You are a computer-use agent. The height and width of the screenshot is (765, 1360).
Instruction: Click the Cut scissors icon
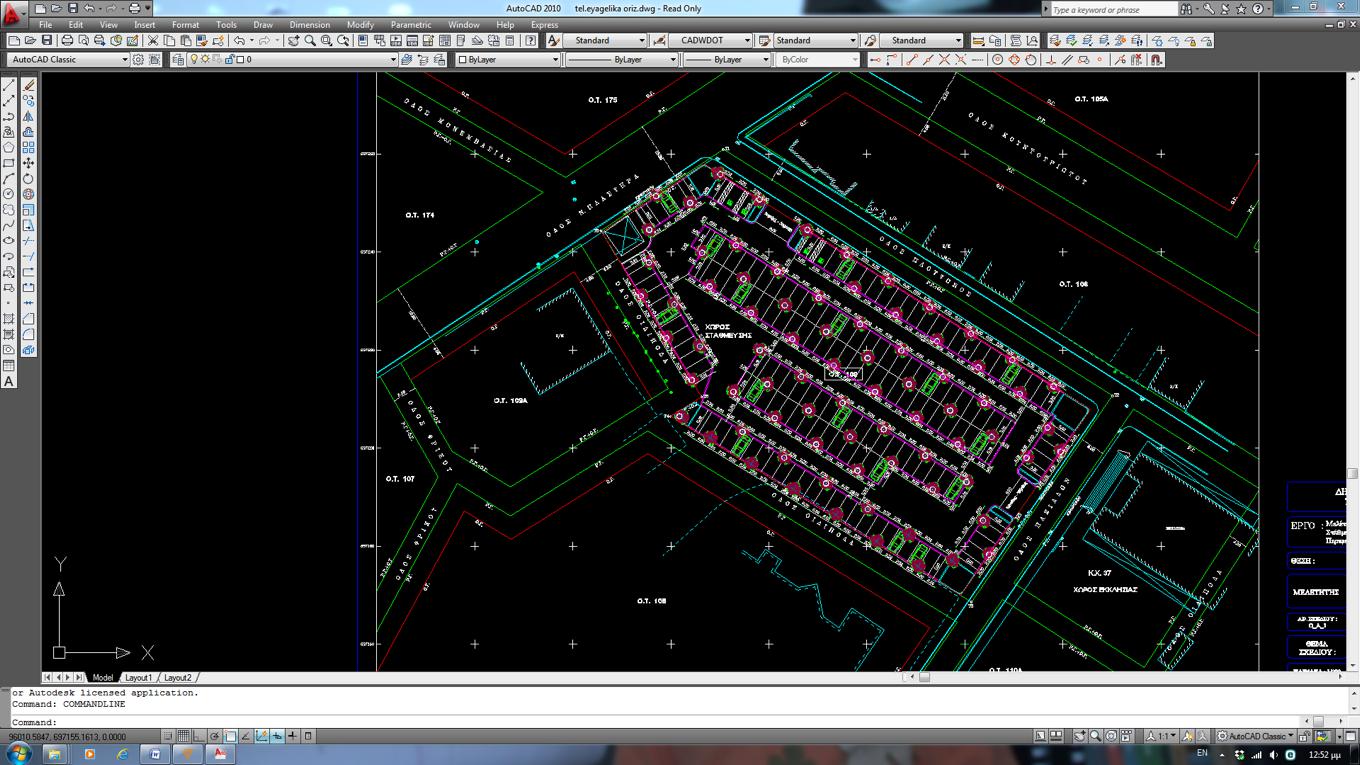coord(152,40)
